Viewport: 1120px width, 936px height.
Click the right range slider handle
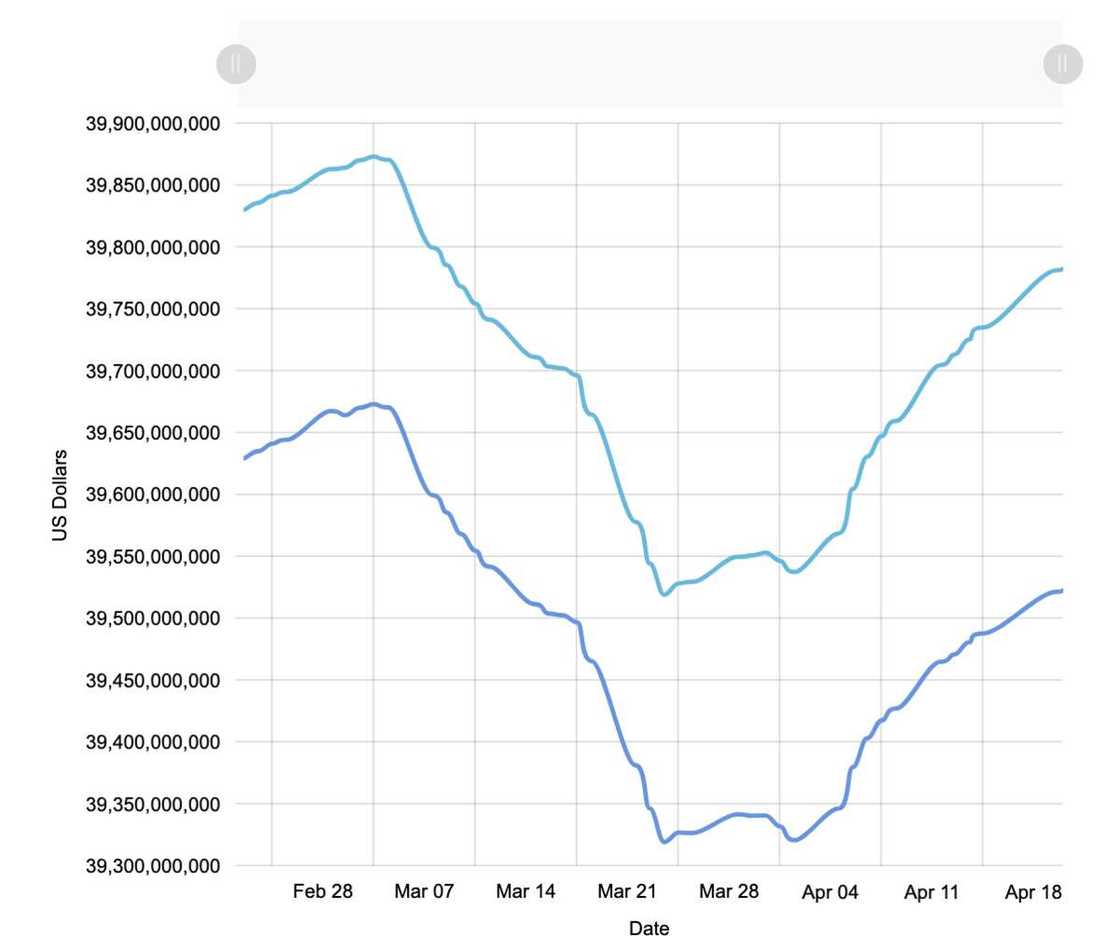[x=1062, y=65]
